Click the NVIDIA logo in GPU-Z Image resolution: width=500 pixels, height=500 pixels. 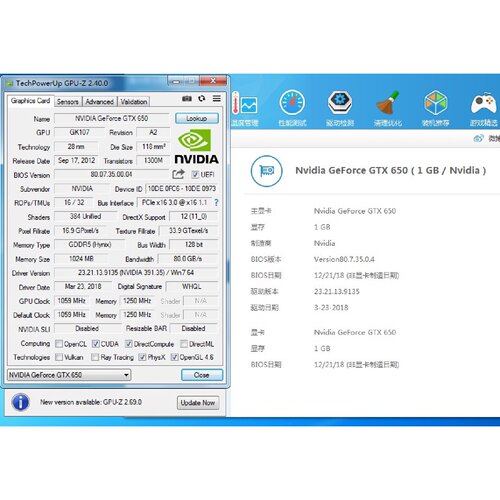[x=196, y=147]
